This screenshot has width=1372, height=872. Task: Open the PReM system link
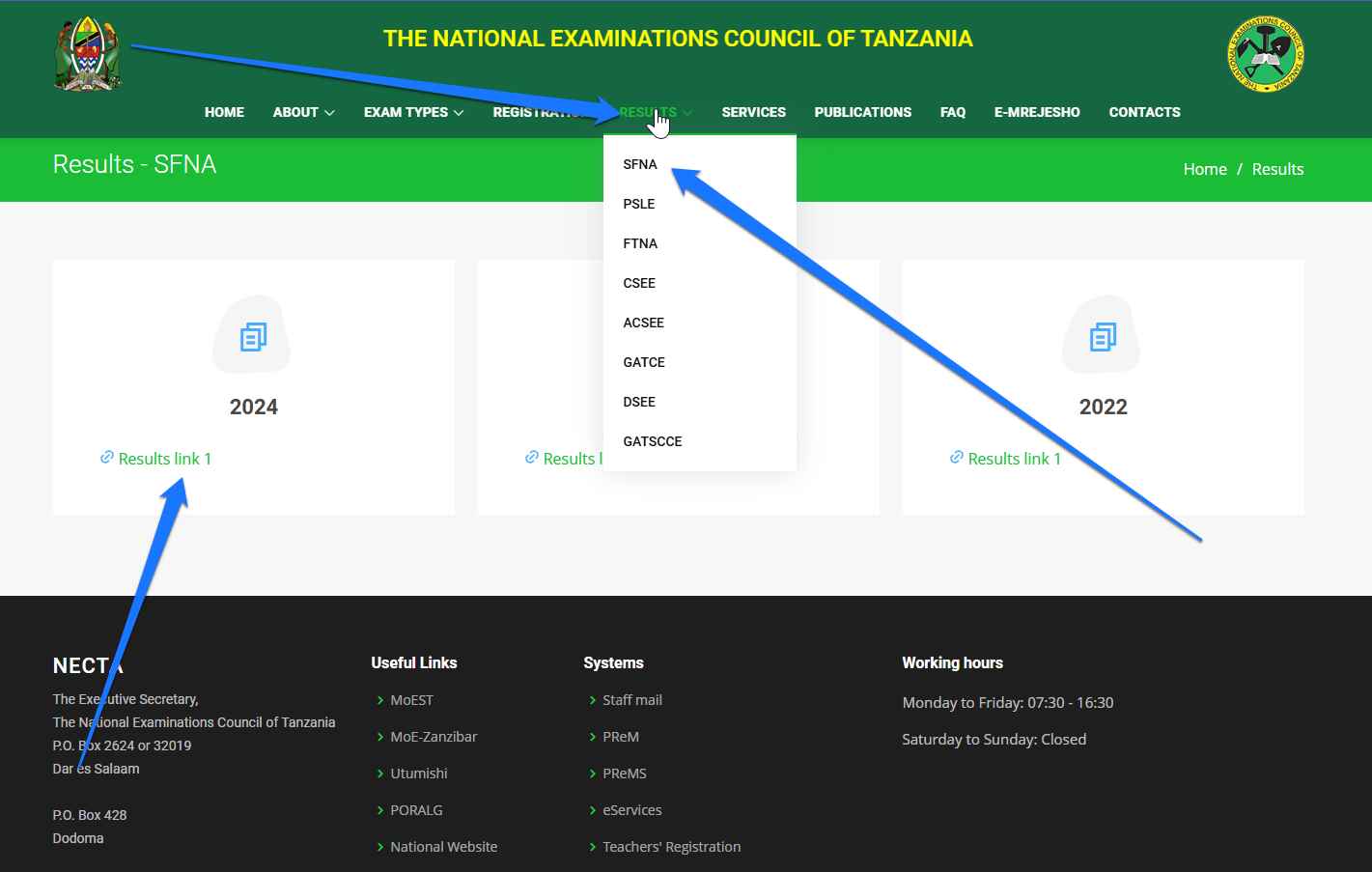(621, 737)
